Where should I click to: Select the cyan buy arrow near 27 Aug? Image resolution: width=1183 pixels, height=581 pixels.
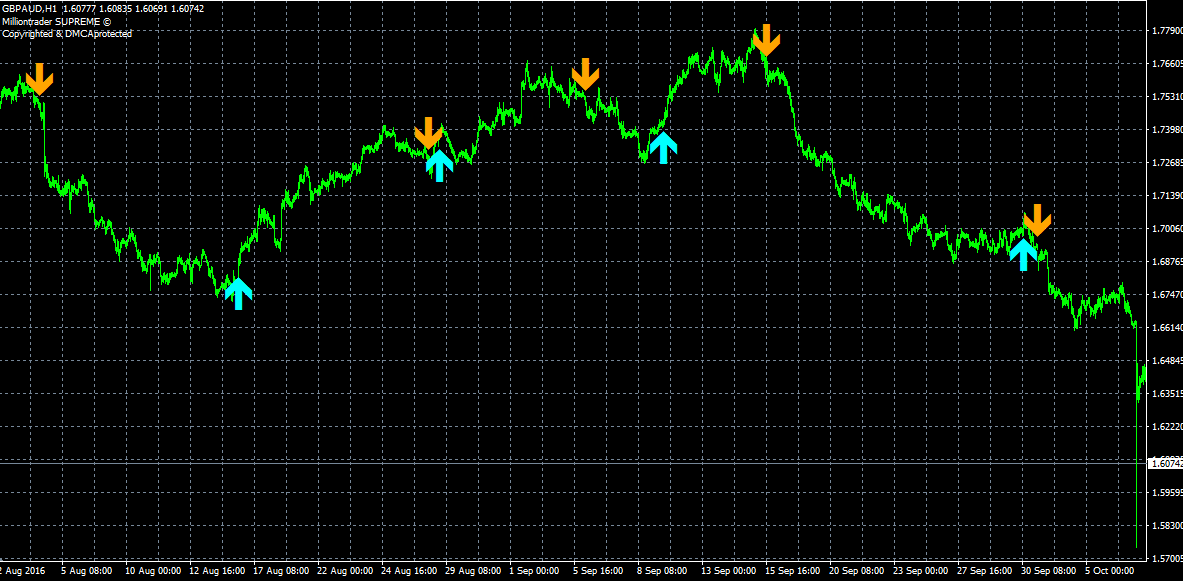tap(439, 165)
